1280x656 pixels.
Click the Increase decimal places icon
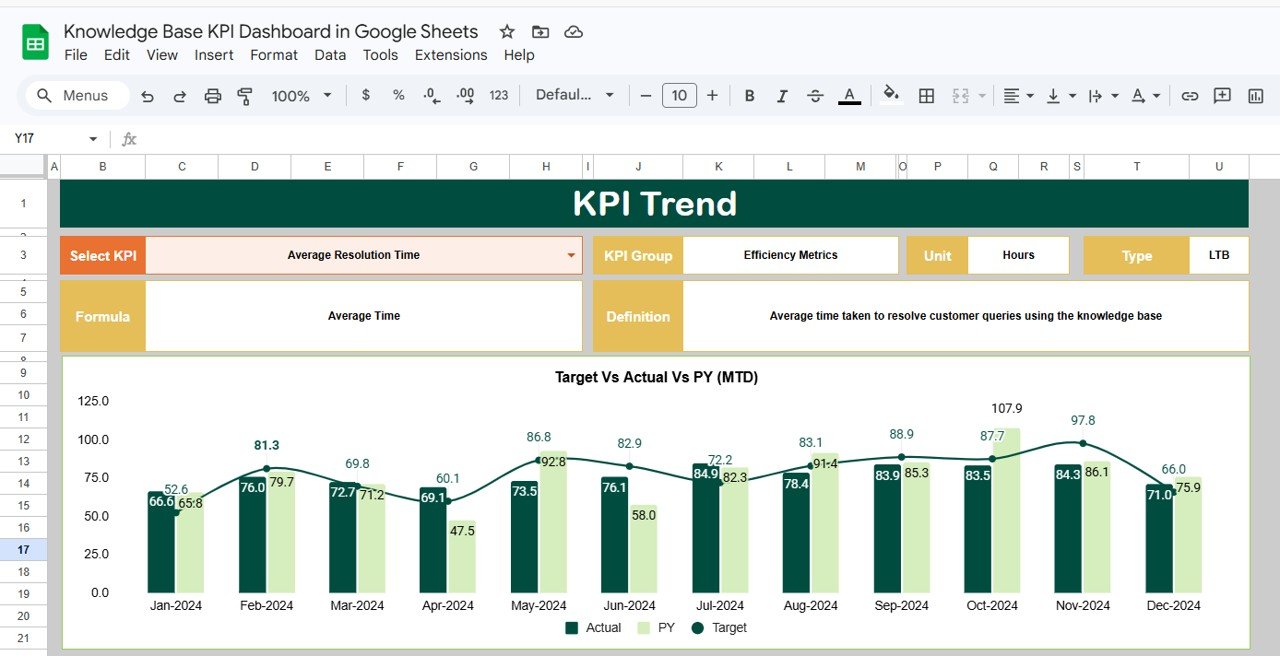462,95
